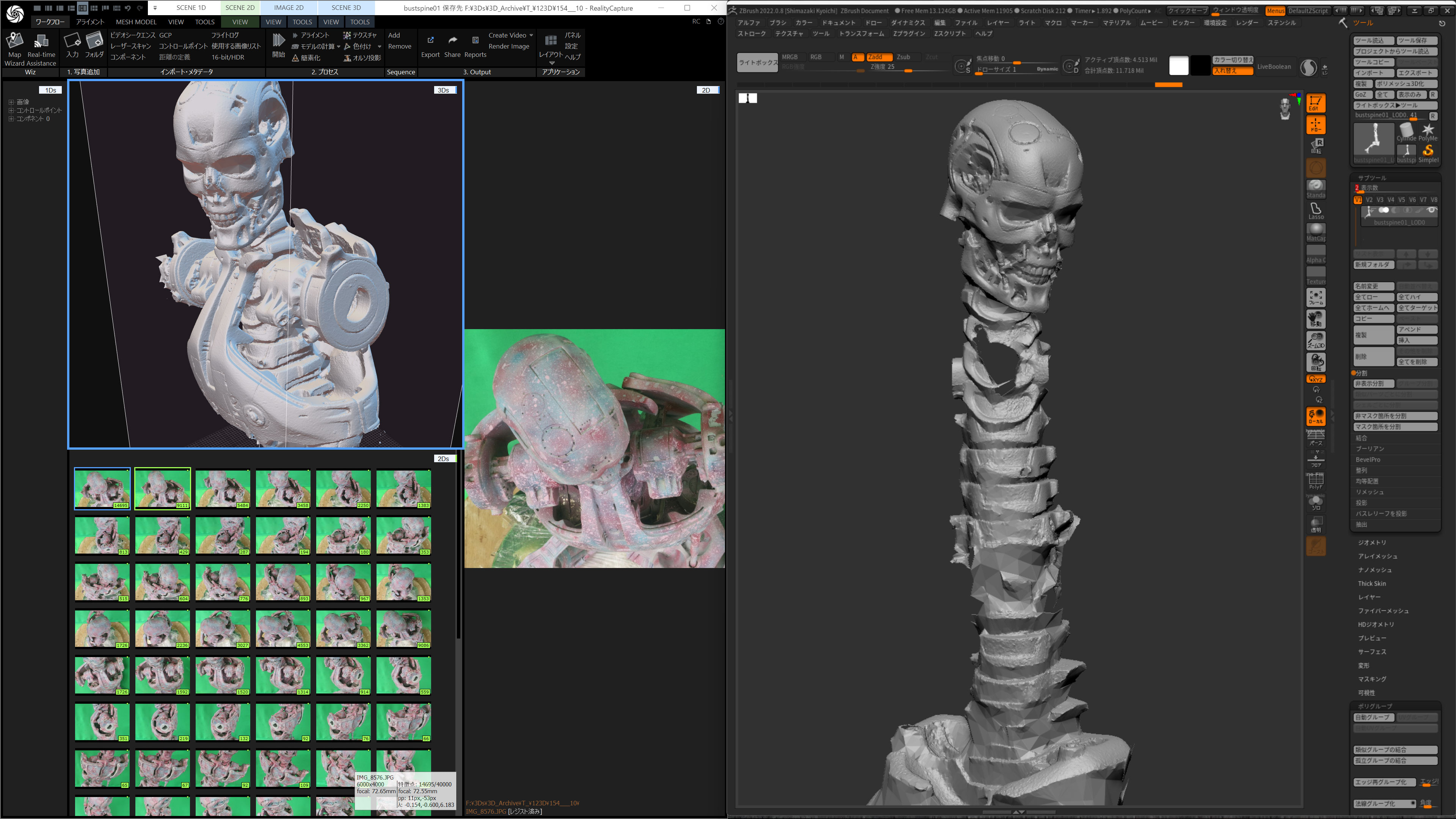Click the オルソ投影 ortho projection tool
Screen dimensions: 1456x819
(362, 58)
